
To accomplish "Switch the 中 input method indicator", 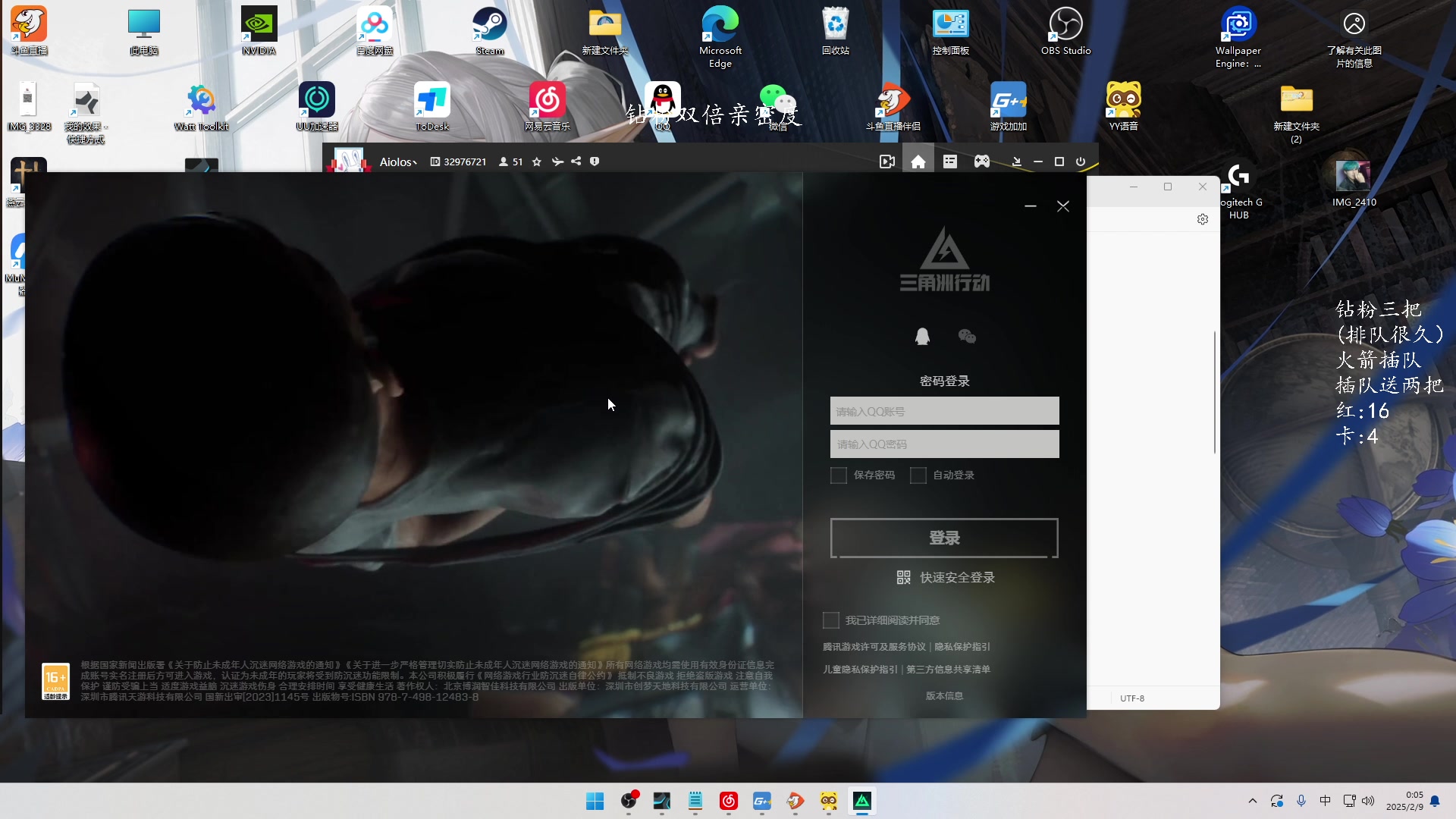I will point(1325,801).
